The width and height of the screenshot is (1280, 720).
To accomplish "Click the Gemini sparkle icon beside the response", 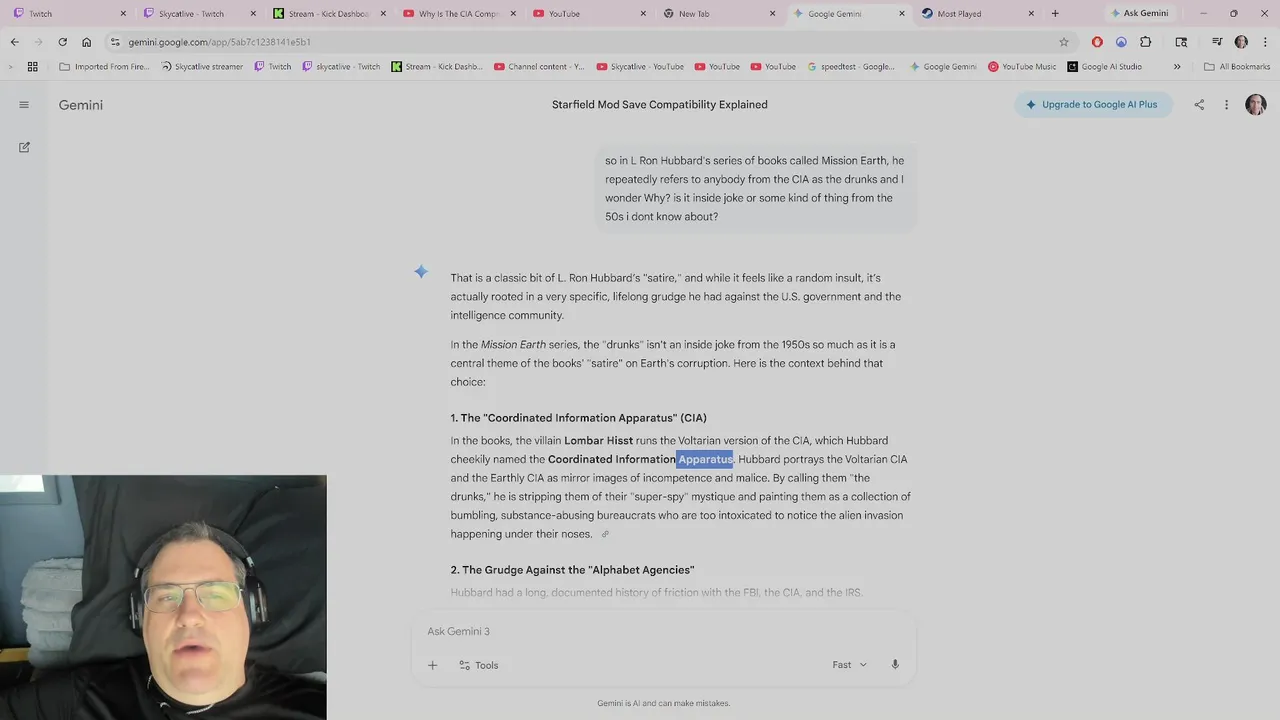I will (x=421, y=272).
